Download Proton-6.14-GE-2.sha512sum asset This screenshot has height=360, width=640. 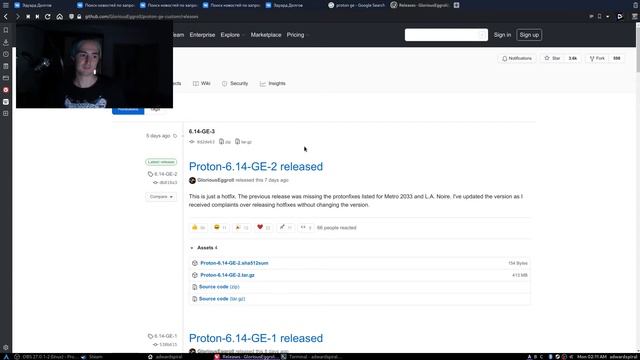pyautogui.click(x=234, y=263)
